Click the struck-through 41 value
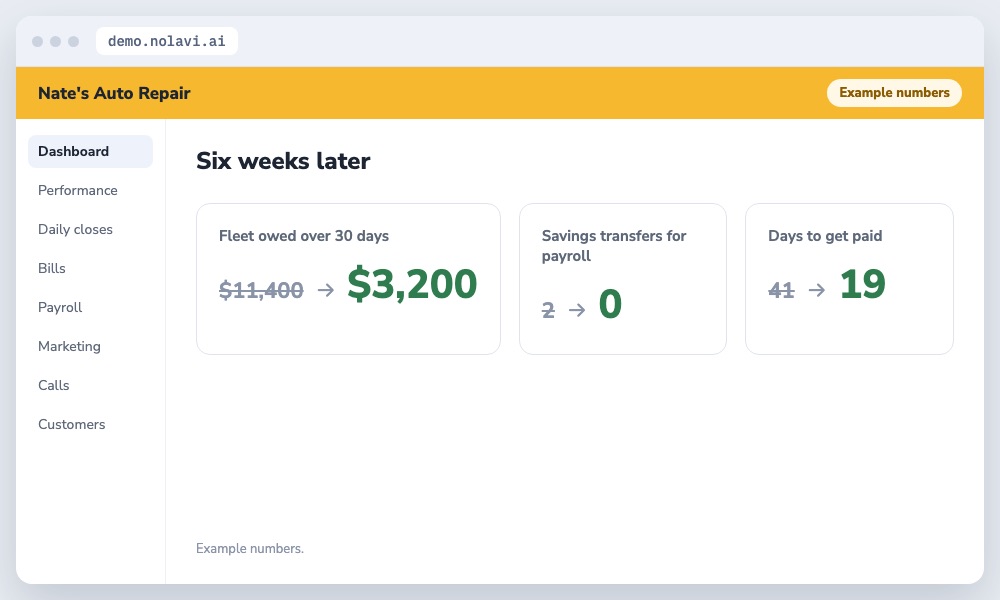The height and width of the screenshot is (600, 1000). point(781,290)
